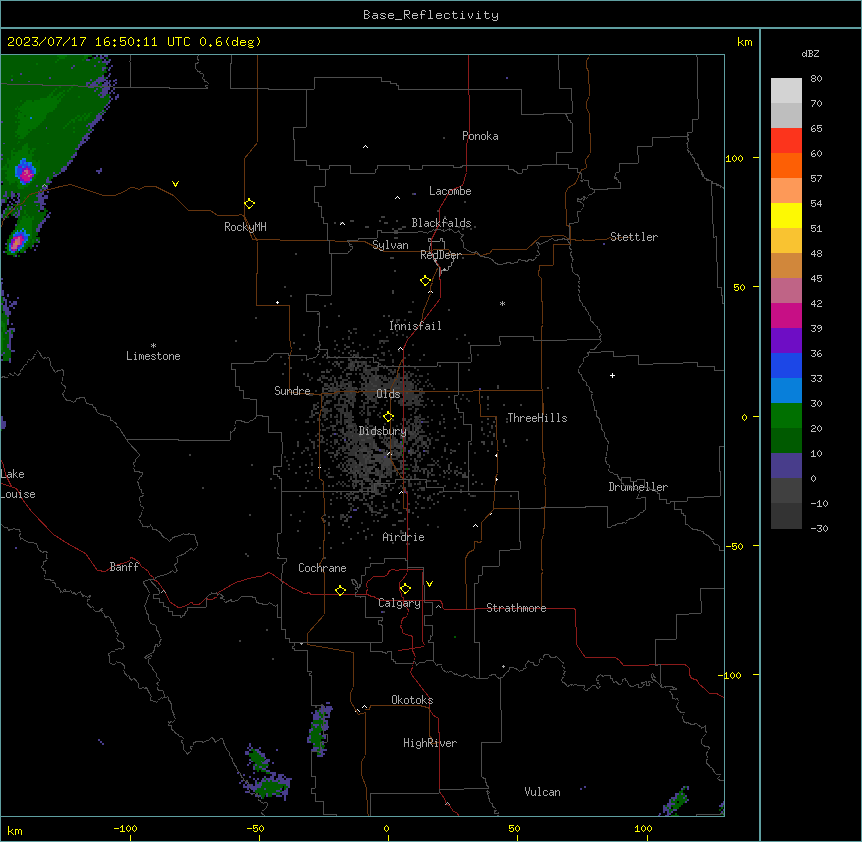Click the ThreeHills label
Screen dimensions: 862x842
pyautogui.click(x=537, y=418)
